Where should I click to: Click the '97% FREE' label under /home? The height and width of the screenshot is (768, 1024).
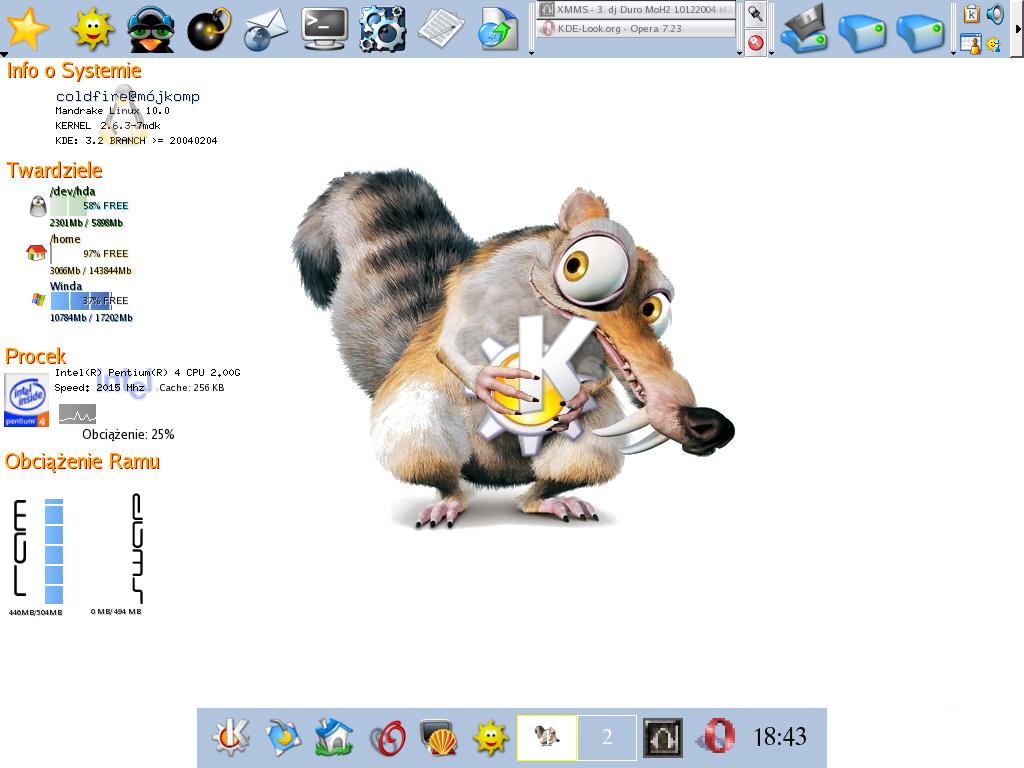pos(106,253)
